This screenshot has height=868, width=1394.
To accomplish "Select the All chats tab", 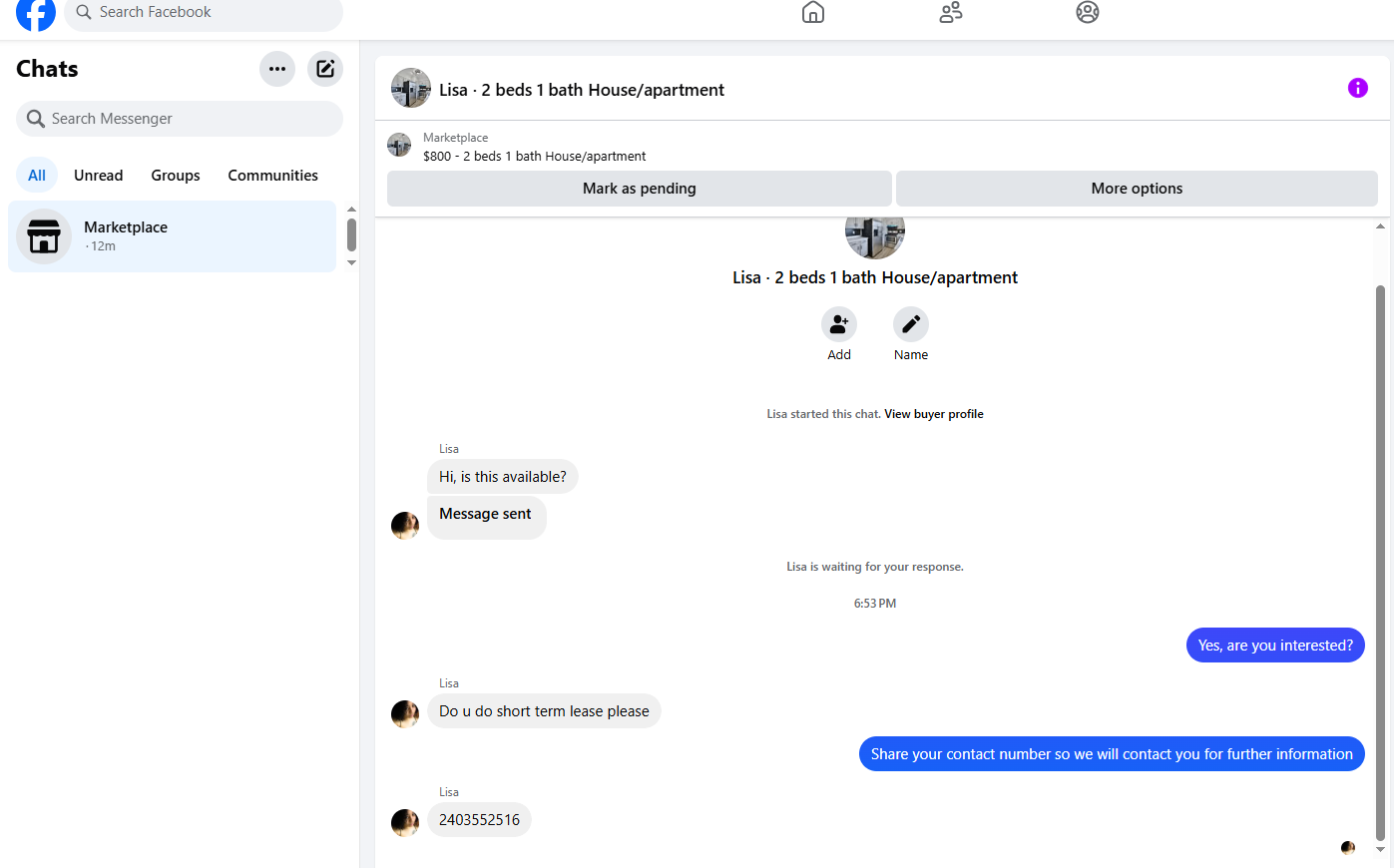I will coord(37,176).
